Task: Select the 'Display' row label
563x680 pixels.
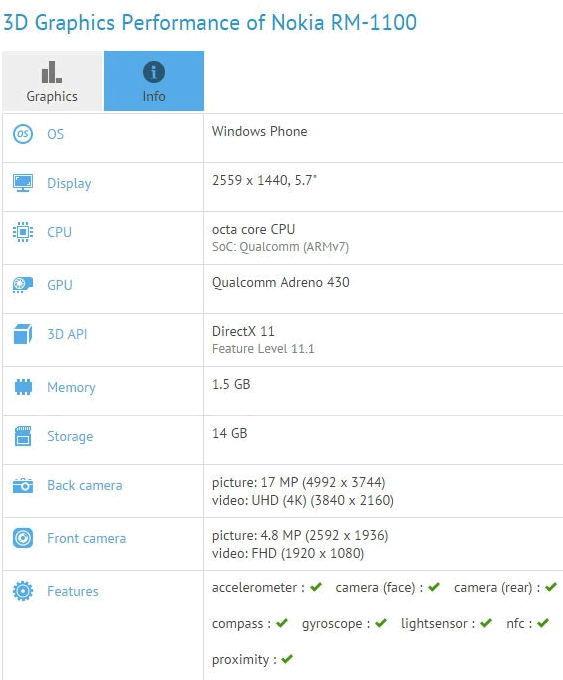Action: coord(69,183)
